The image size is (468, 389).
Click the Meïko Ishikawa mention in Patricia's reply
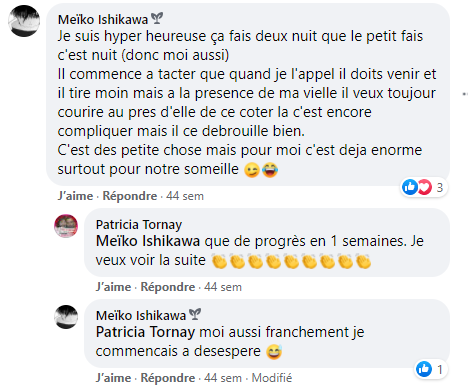[148, 241]
